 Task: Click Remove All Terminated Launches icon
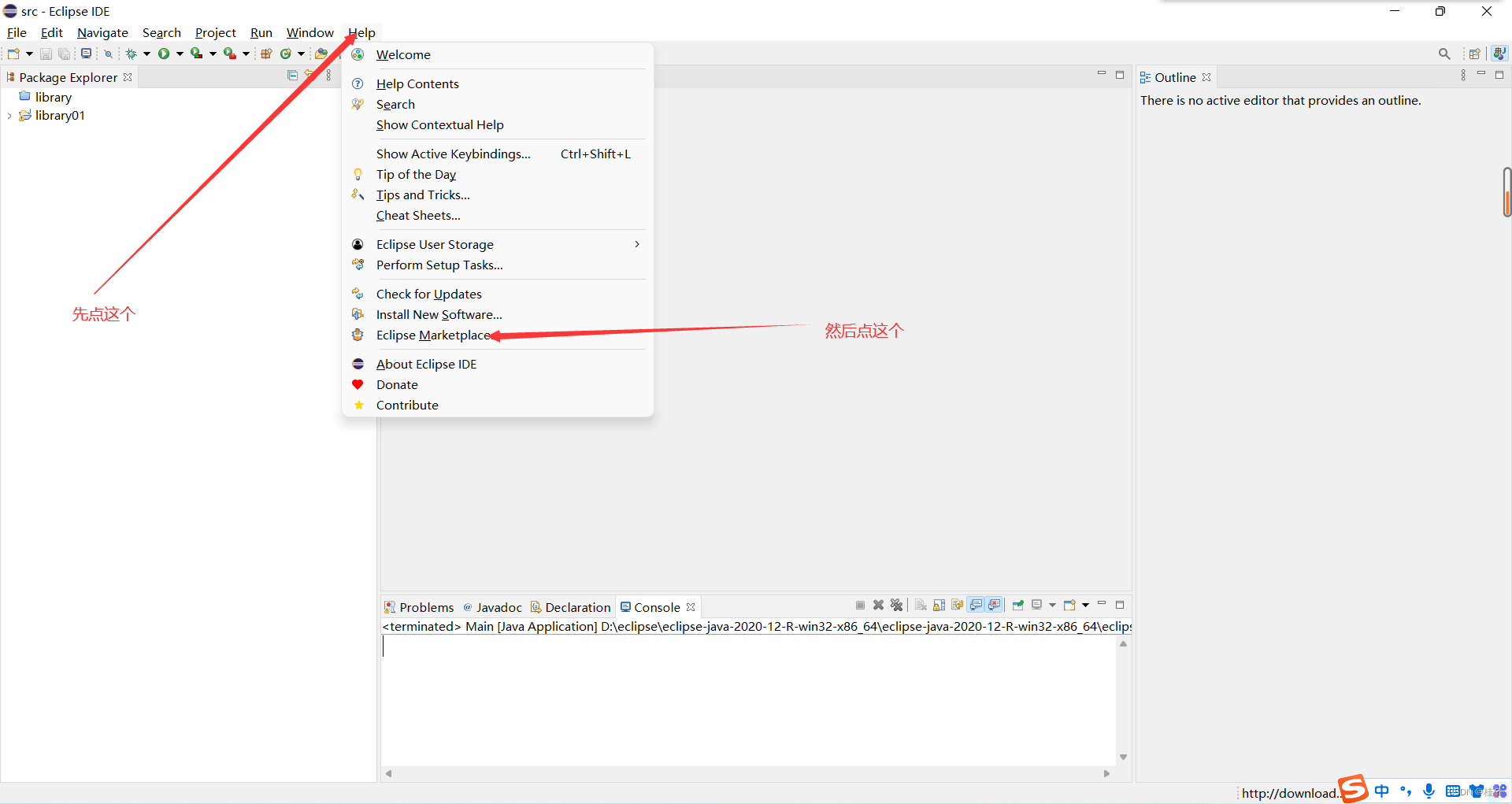click(x=897, y=605)
